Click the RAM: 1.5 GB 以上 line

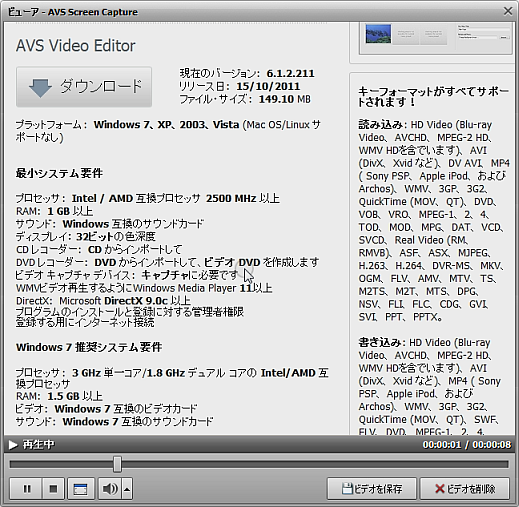59,396
